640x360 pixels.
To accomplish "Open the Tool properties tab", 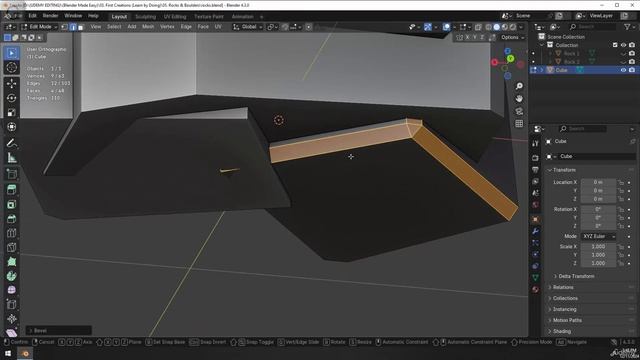I will [x=536, y=143].
